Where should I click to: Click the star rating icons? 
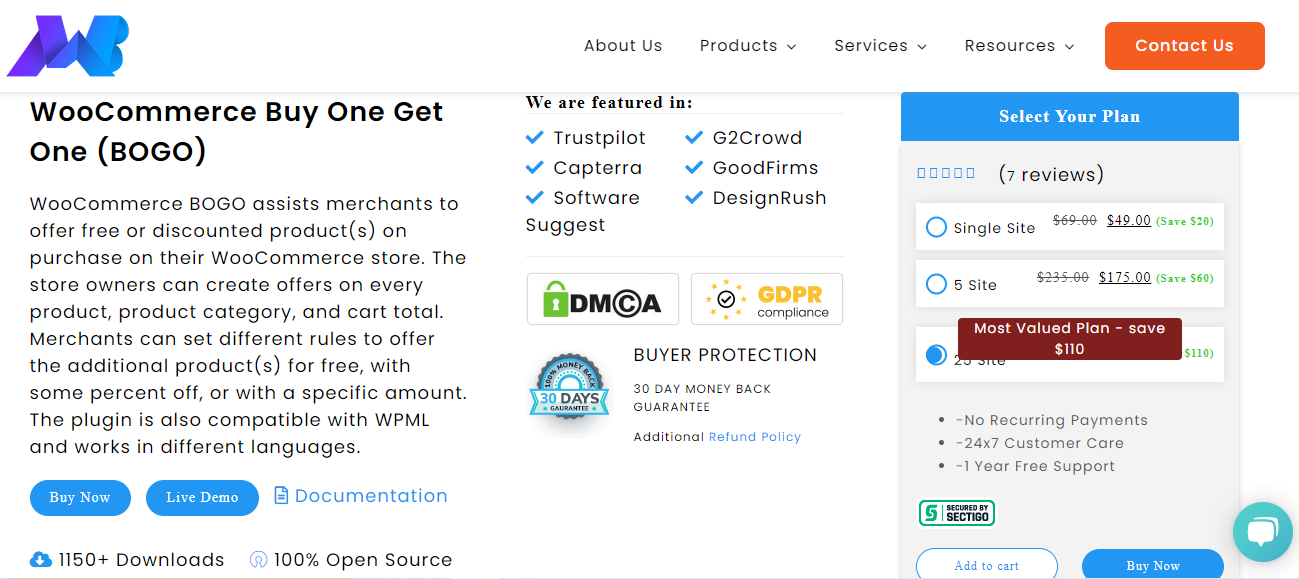click(946, 173)
